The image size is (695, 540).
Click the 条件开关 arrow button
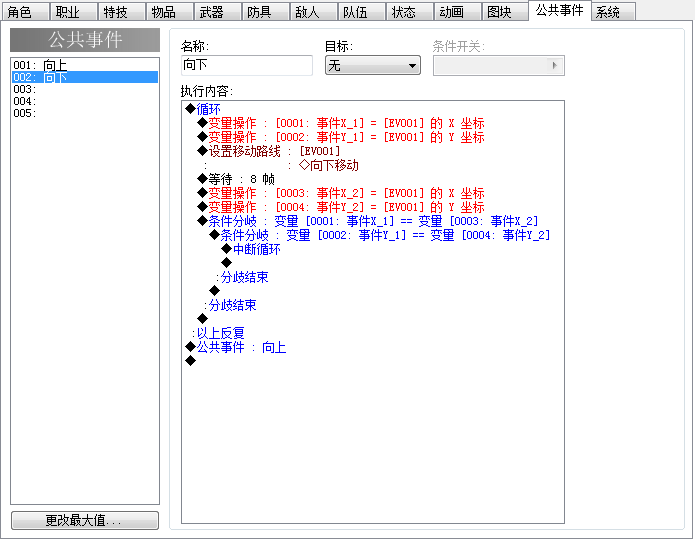[x=554, y=66]
